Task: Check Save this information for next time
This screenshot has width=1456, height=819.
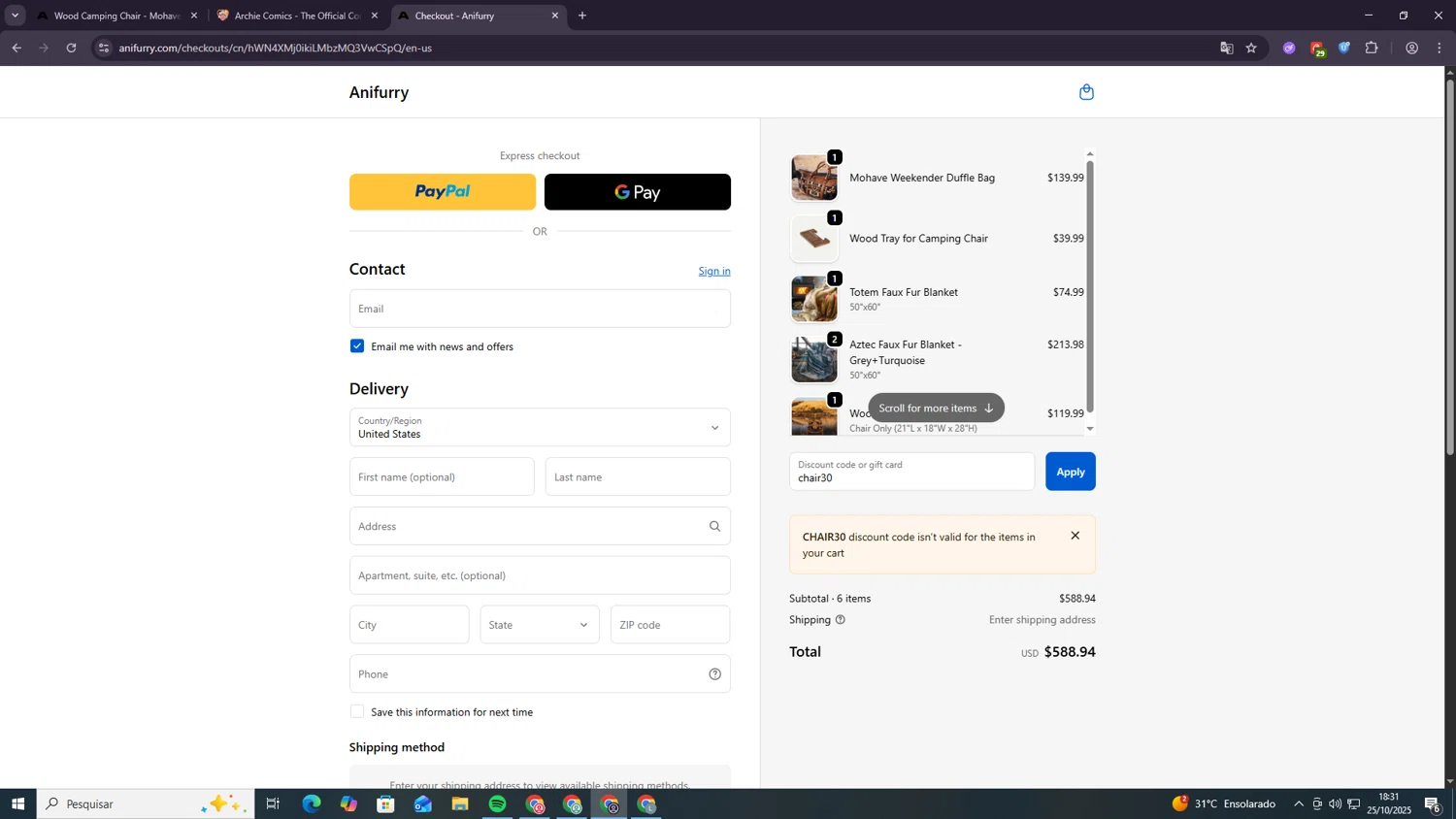Action: [x=357, y=712]
